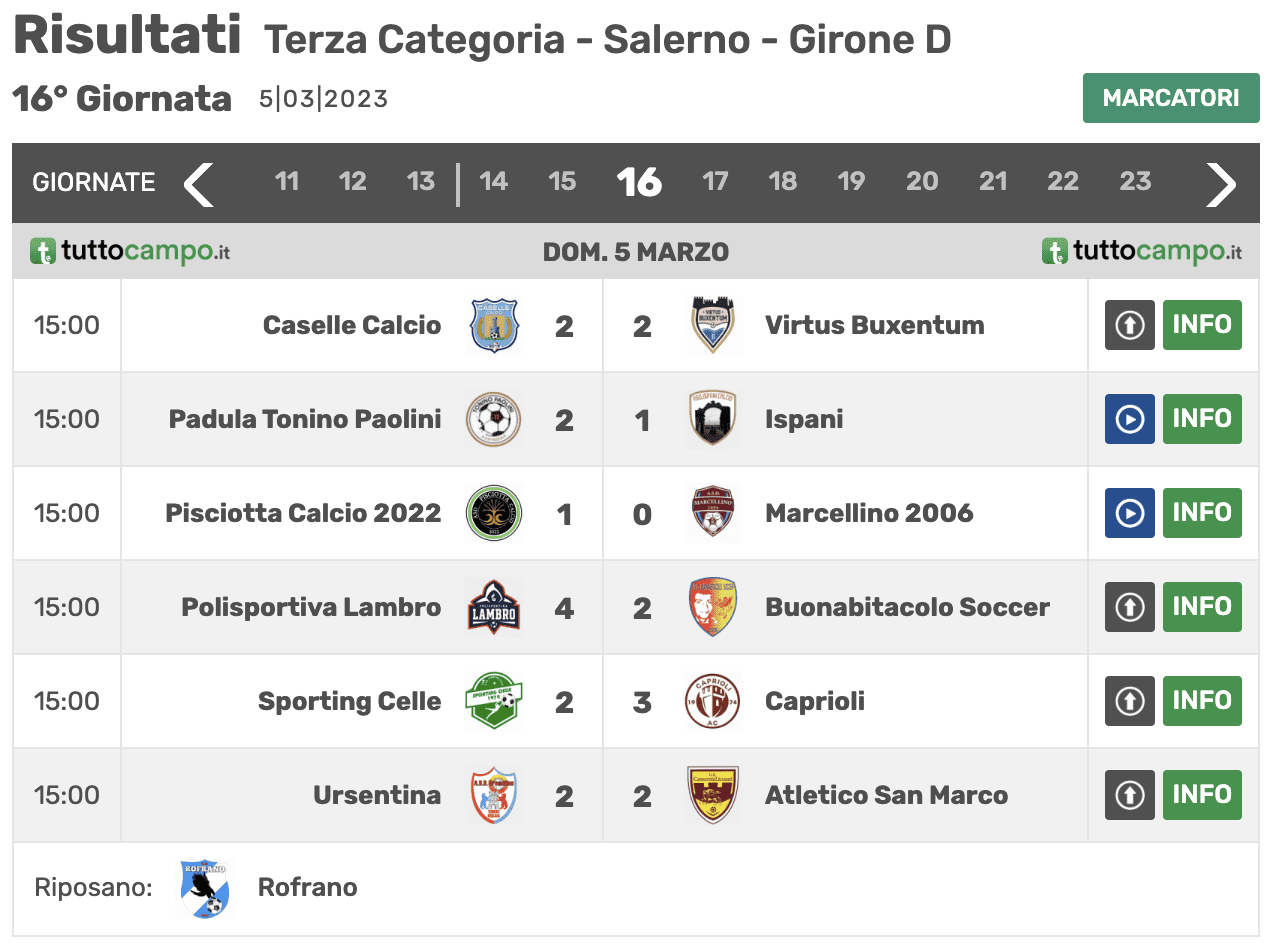Select the Buonabitacolo Soccer logo

[714, 607]
